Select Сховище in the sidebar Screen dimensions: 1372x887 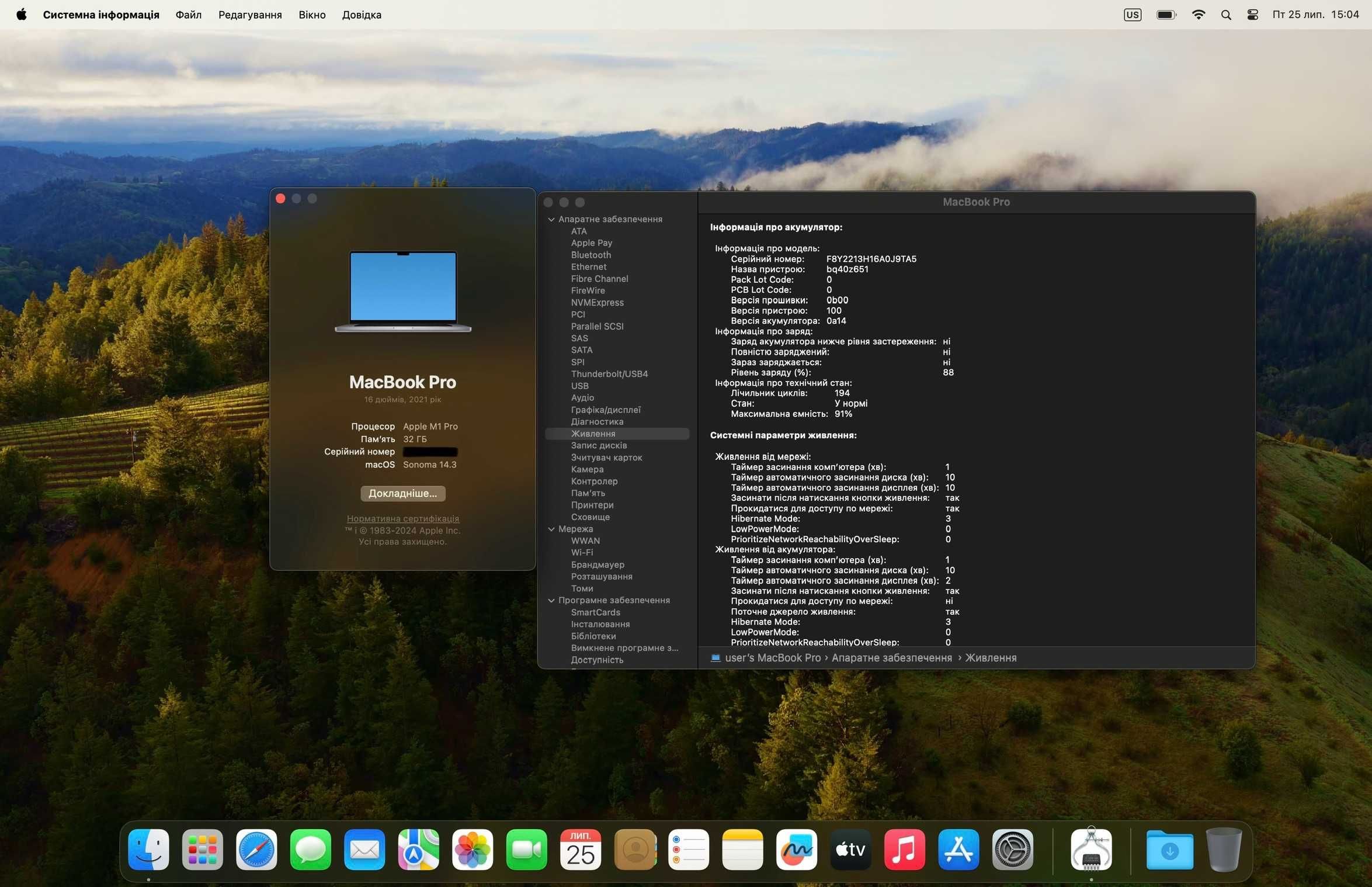click(x=590, y=517)
